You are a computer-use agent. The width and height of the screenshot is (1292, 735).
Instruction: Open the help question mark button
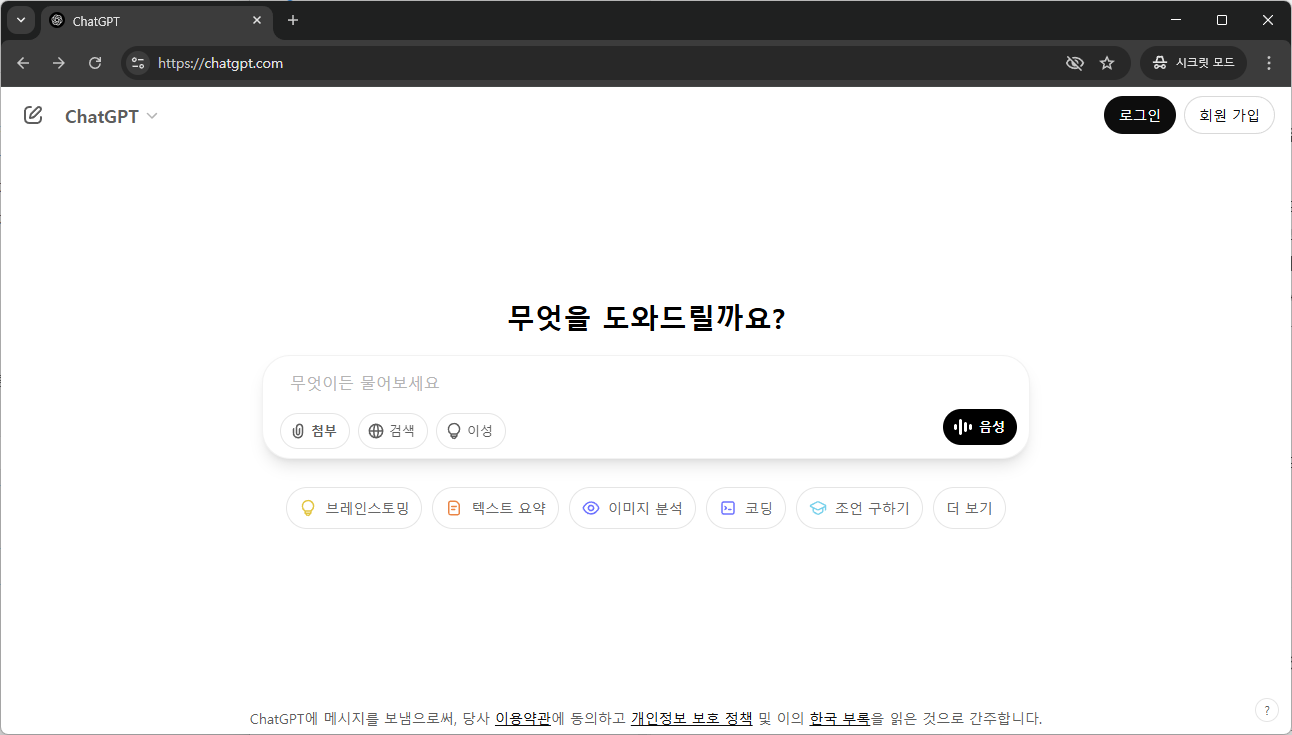1267,710
